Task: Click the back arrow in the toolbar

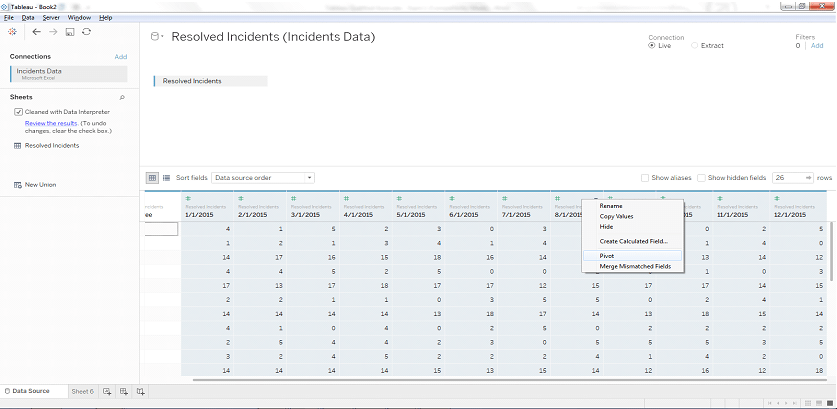Action: 36,32
